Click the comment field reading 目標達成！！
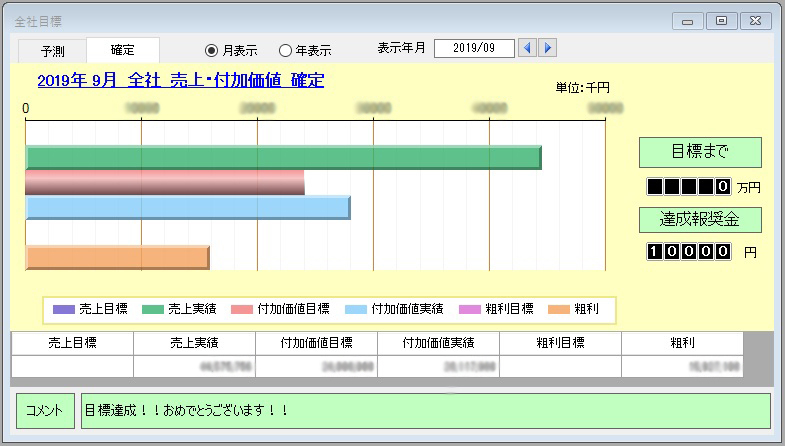Viewport: 785px width, 446px height. click(x=426, y=411)
